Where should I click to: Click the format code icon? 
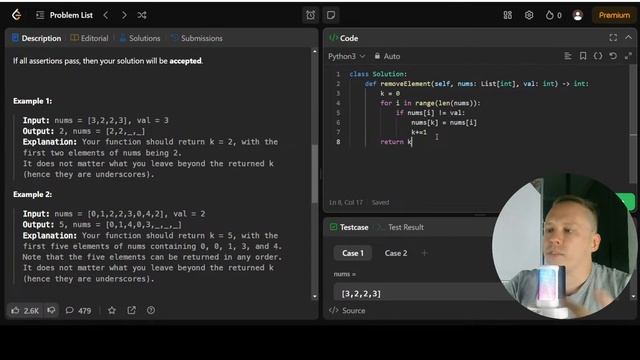568,56
